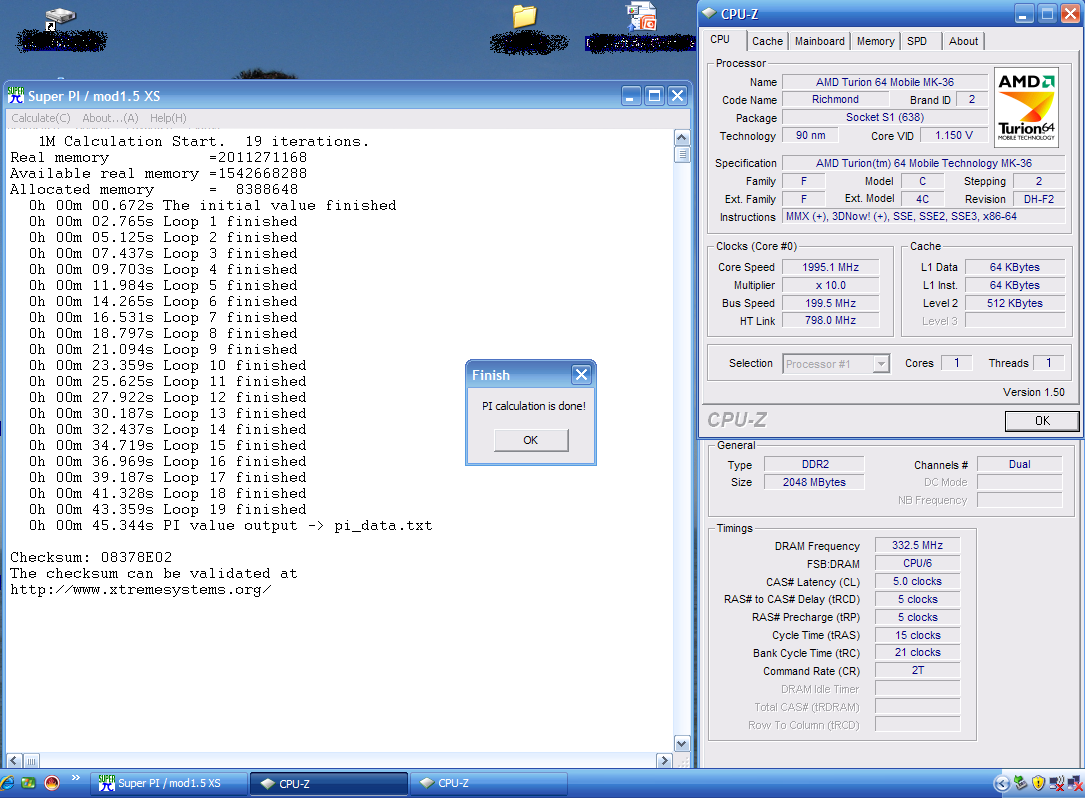
Task: Click CAS# Latency value 5.0 clocks
Action: click(918, 581)
